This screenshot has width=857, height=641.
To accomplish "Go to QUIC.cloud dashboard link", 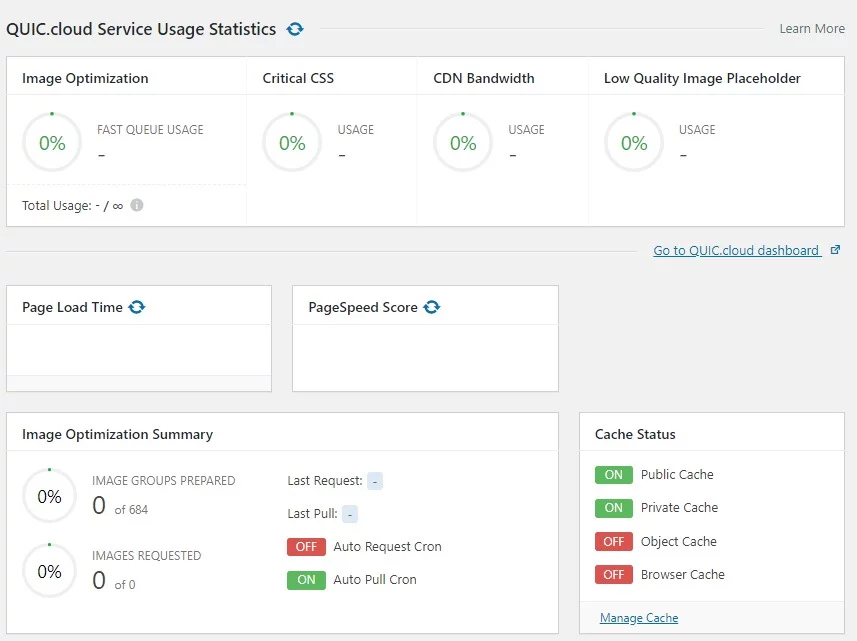I will (737, 250).
